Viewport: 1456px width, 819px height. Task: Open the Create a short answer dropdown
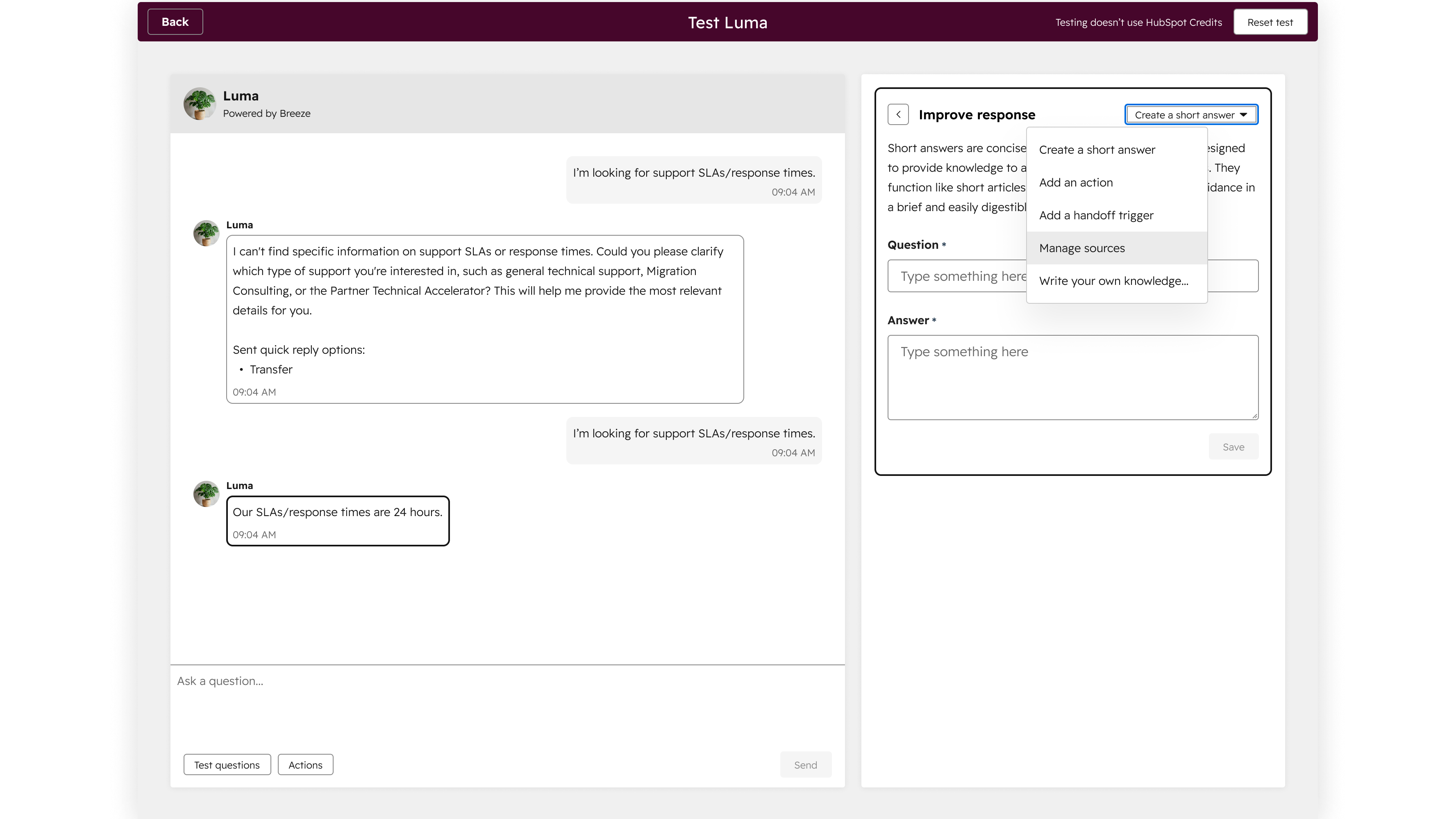click(x=1191, y=114)
